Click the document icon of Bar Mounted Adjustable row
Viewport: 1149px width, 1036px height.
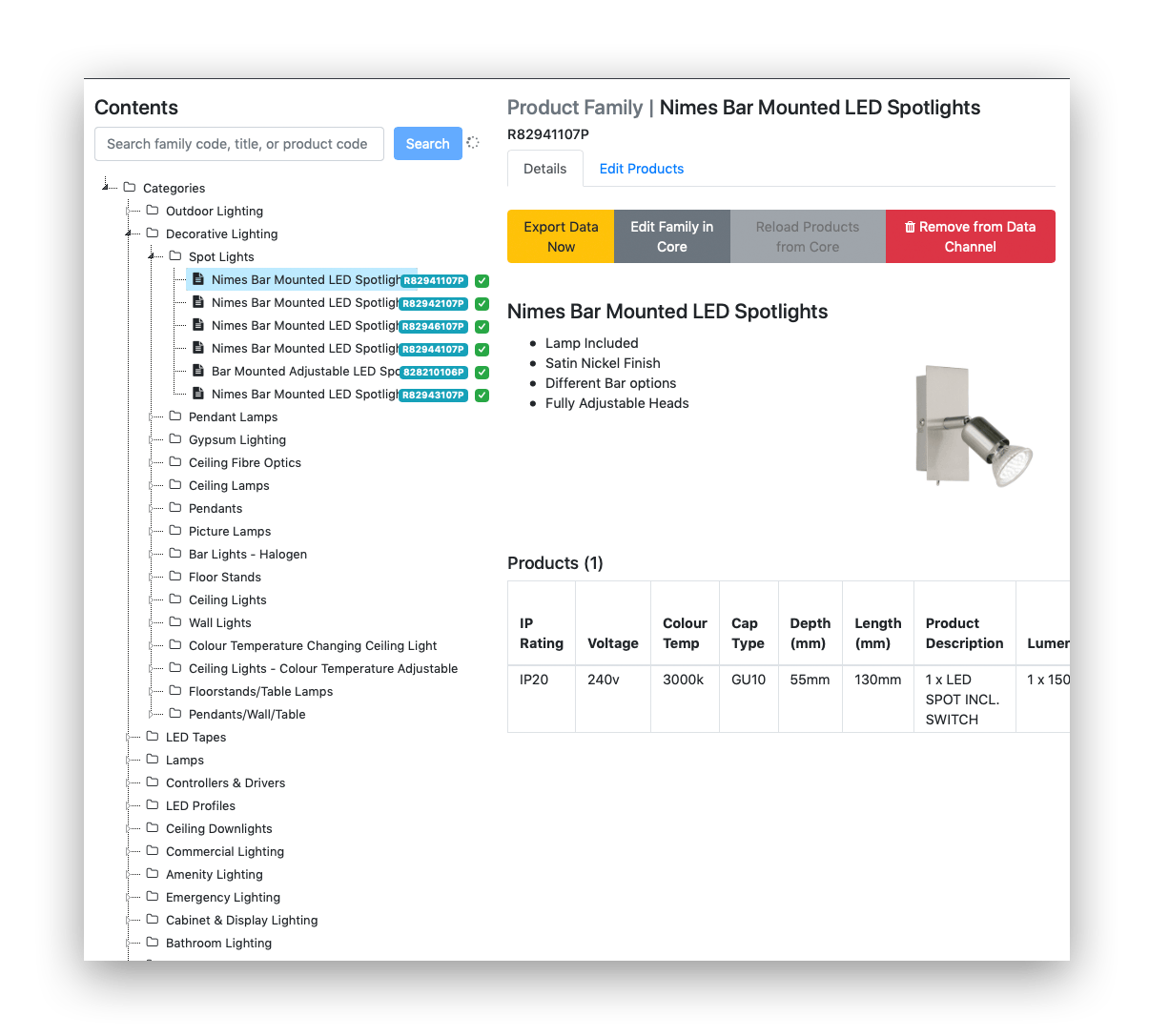pos(198,371)
